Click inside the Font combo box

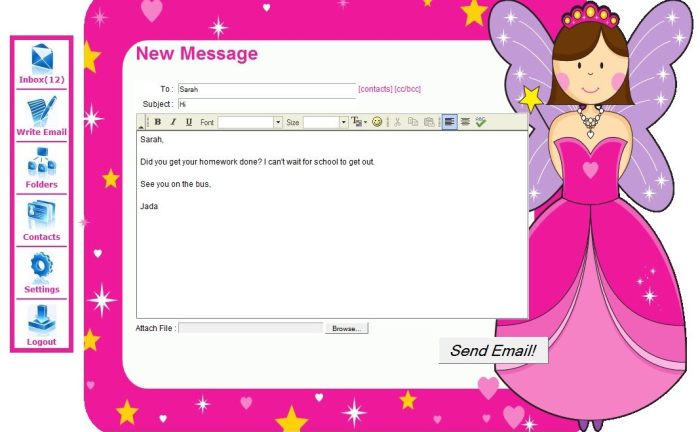point(246,122)
